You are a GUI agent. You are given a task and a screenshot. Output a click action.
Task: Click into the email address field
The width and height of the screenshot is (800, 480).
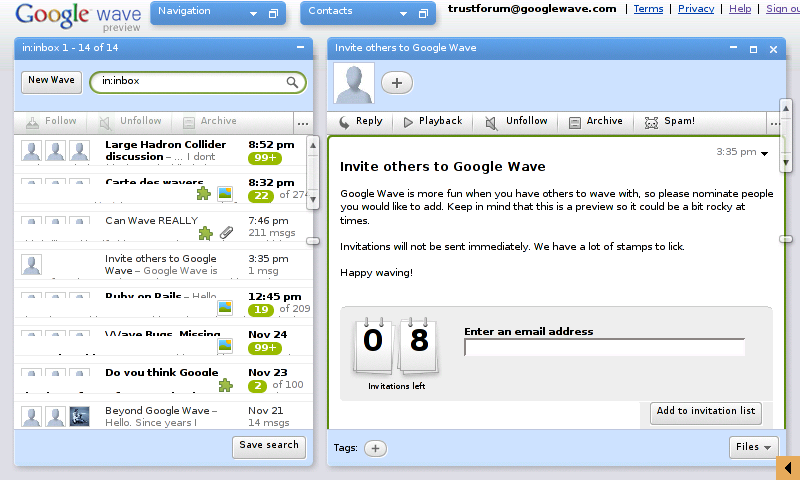604,347
